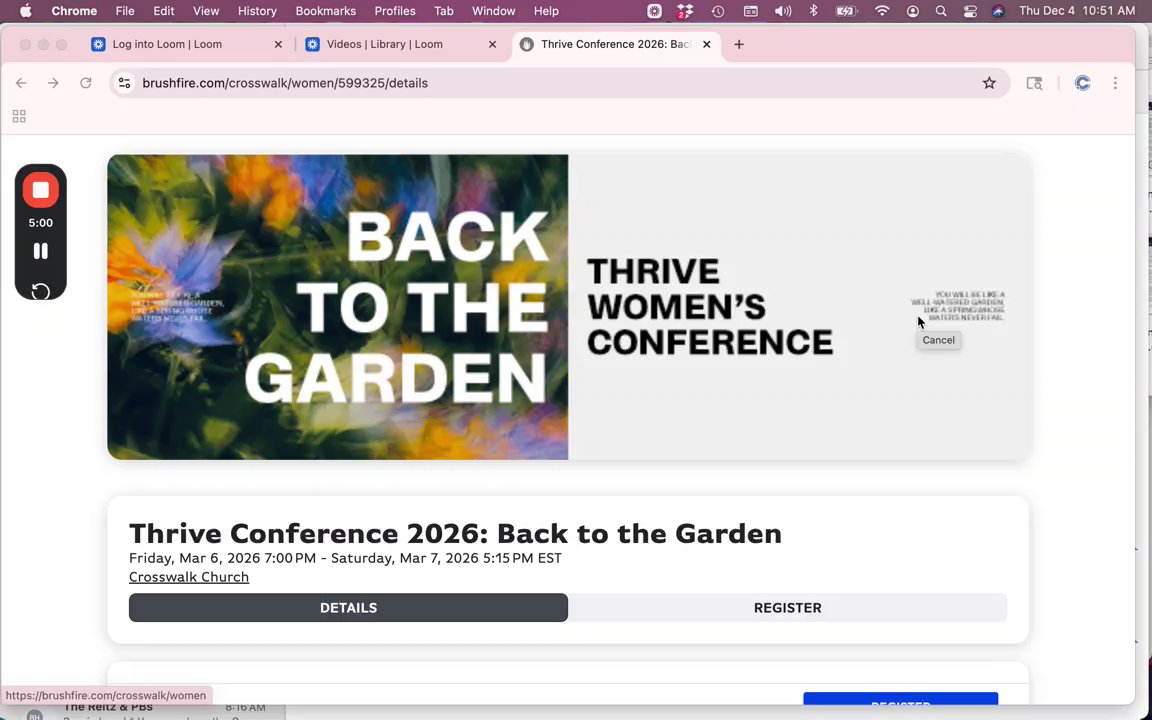The image size is (1152, 720).
Task: Click the Cancel button on the banner
Action: click(938, 340)
